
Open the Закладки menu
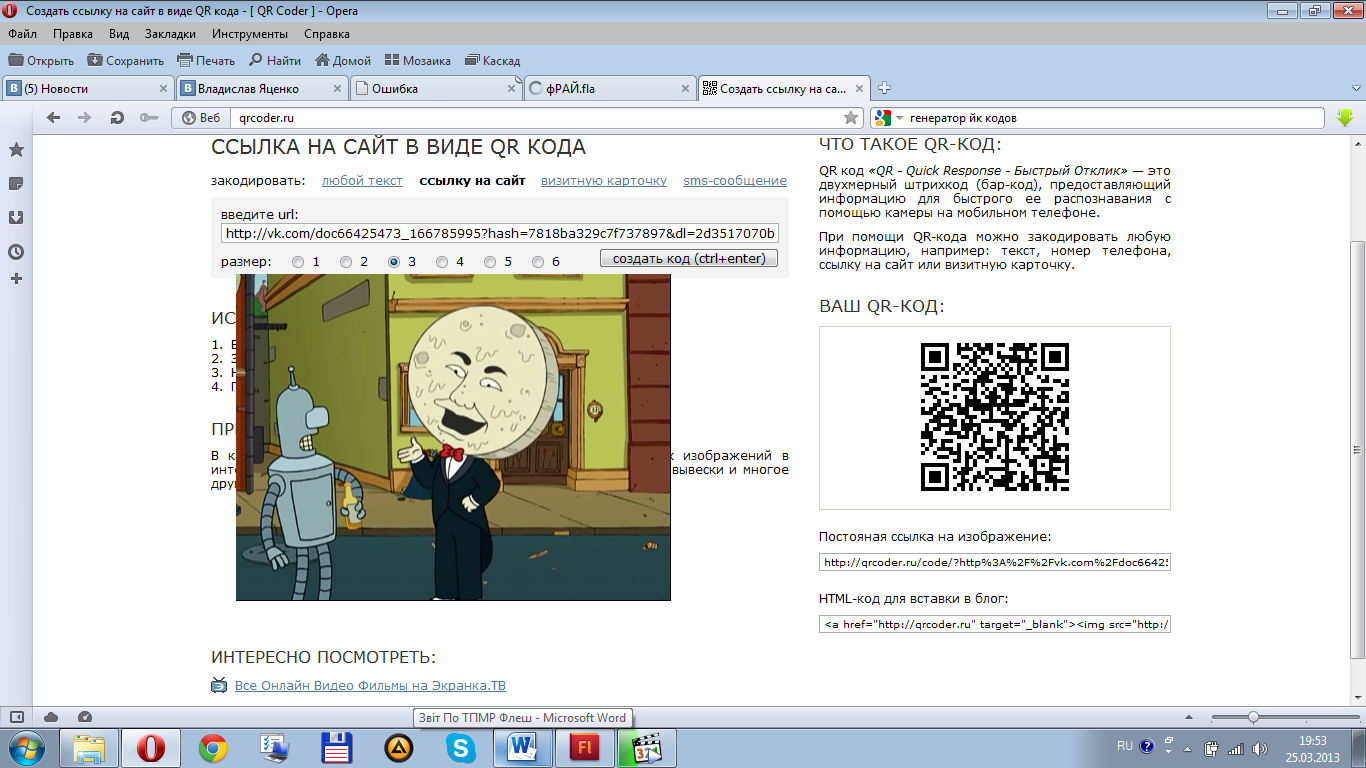[170, 34]
